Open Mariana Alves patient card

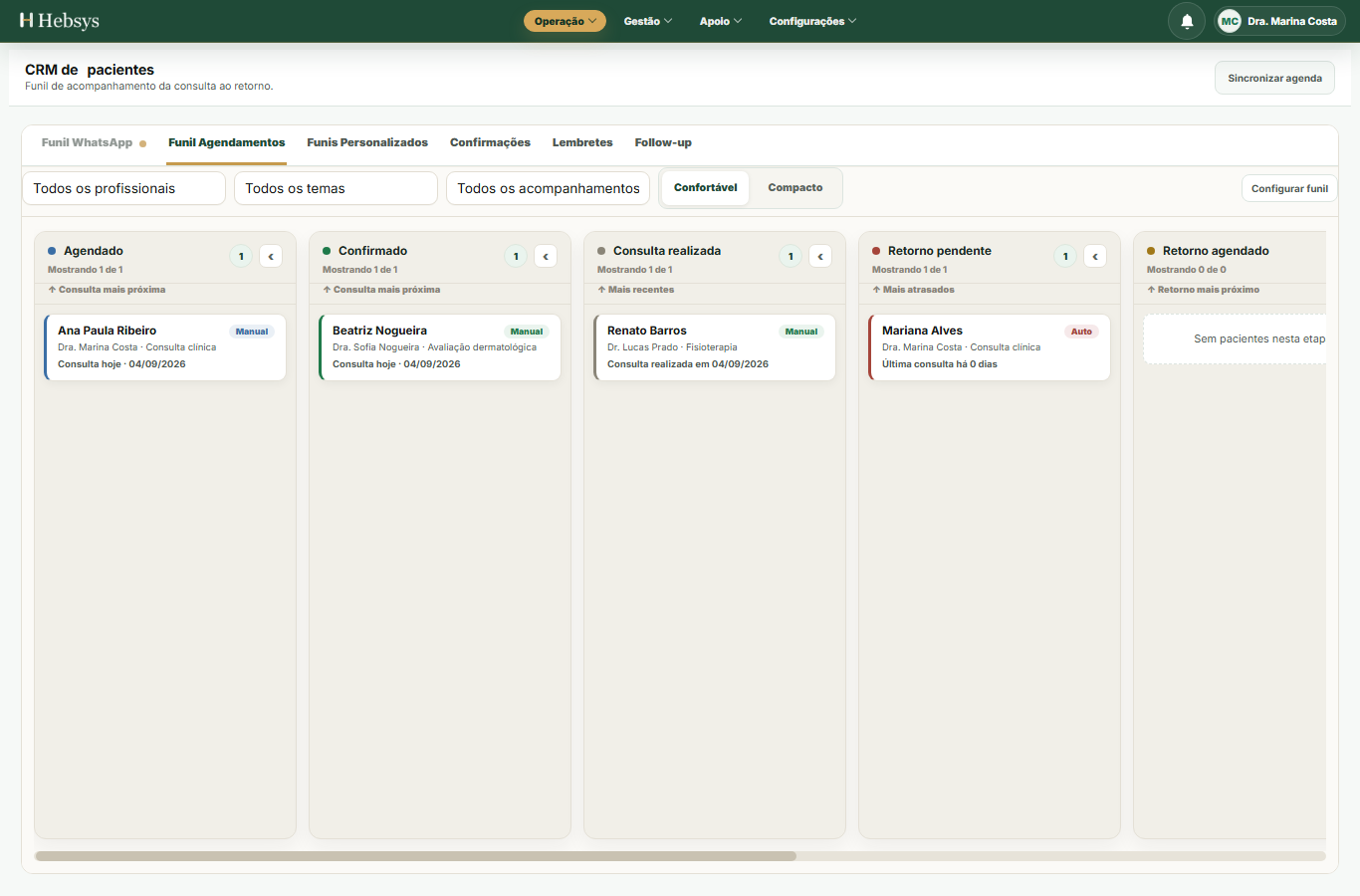(x=990, y=347)
